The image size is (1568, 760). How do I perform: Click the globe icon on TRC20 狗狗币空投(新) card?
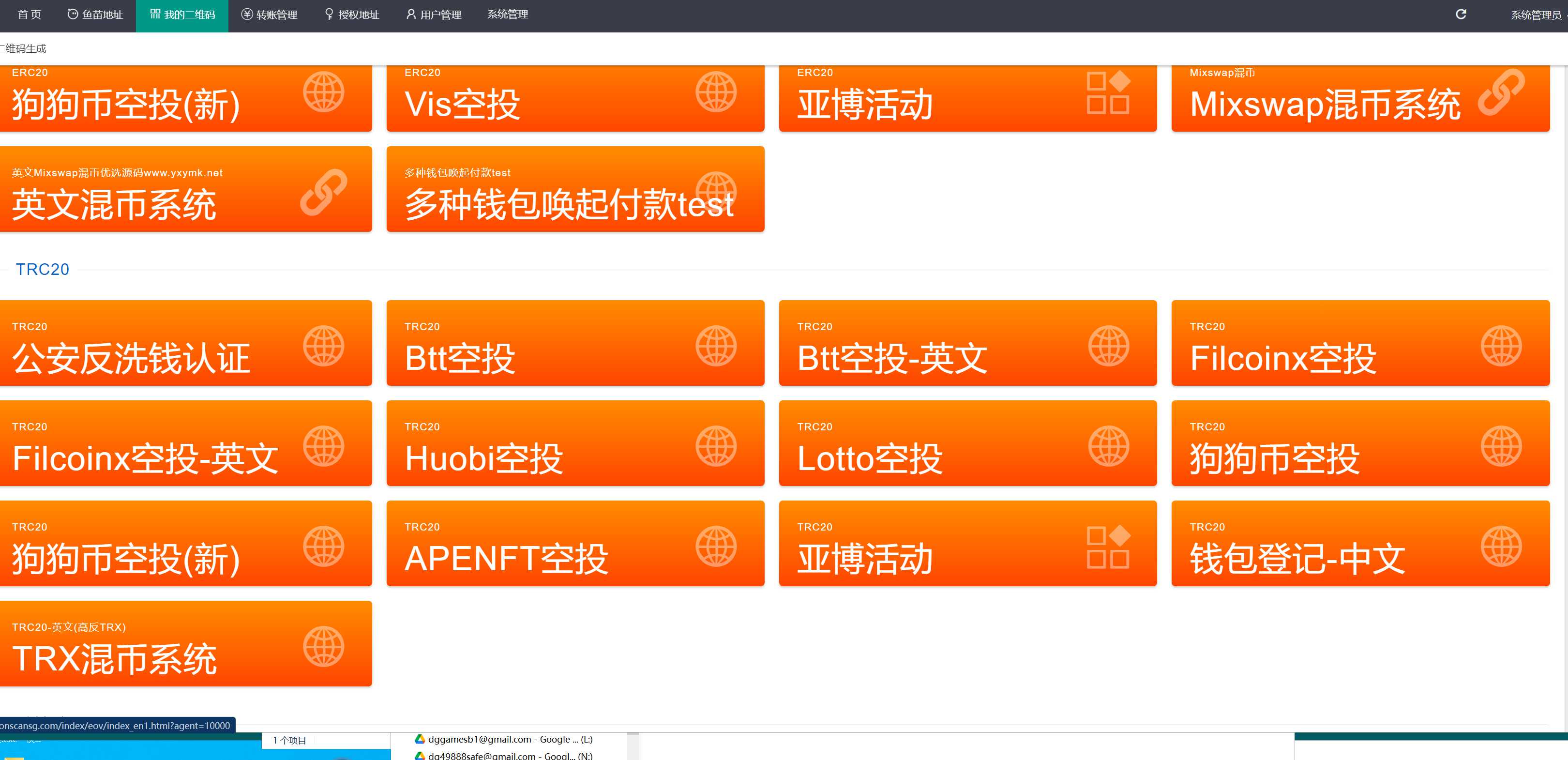coord(323,546)
